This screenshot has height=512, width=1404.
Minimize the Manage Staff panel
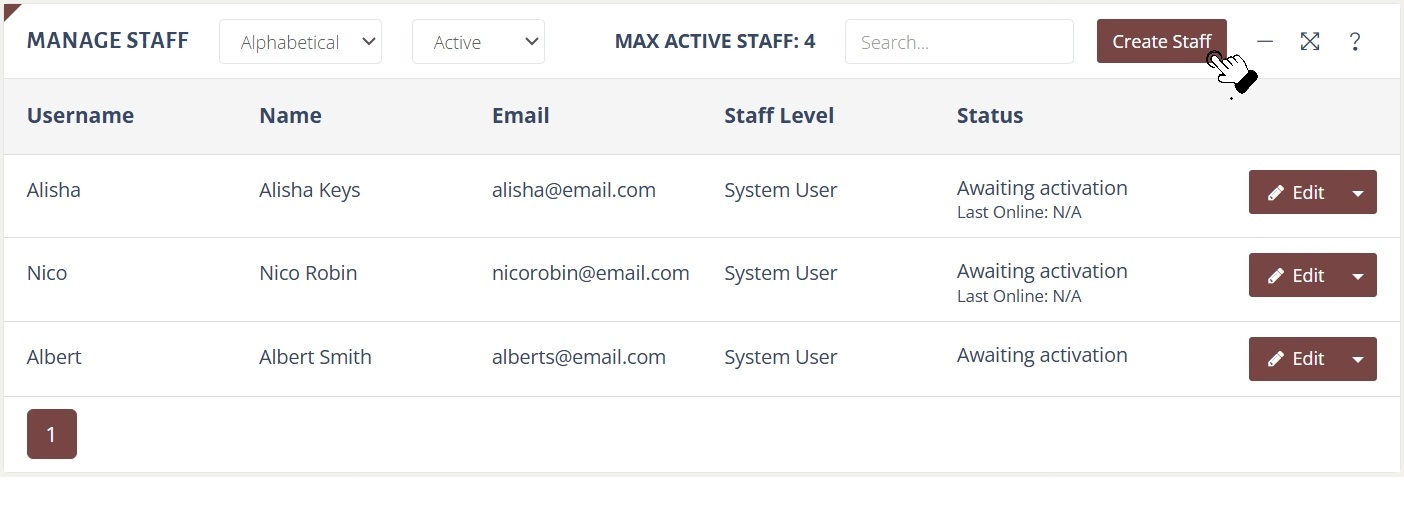point(1265,41)
